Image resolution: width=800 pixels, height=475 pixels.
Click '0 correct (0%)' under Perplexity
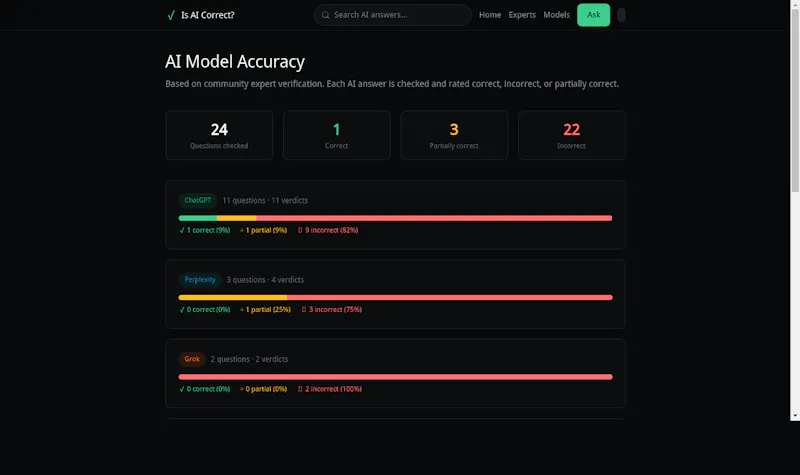[208, 310]
